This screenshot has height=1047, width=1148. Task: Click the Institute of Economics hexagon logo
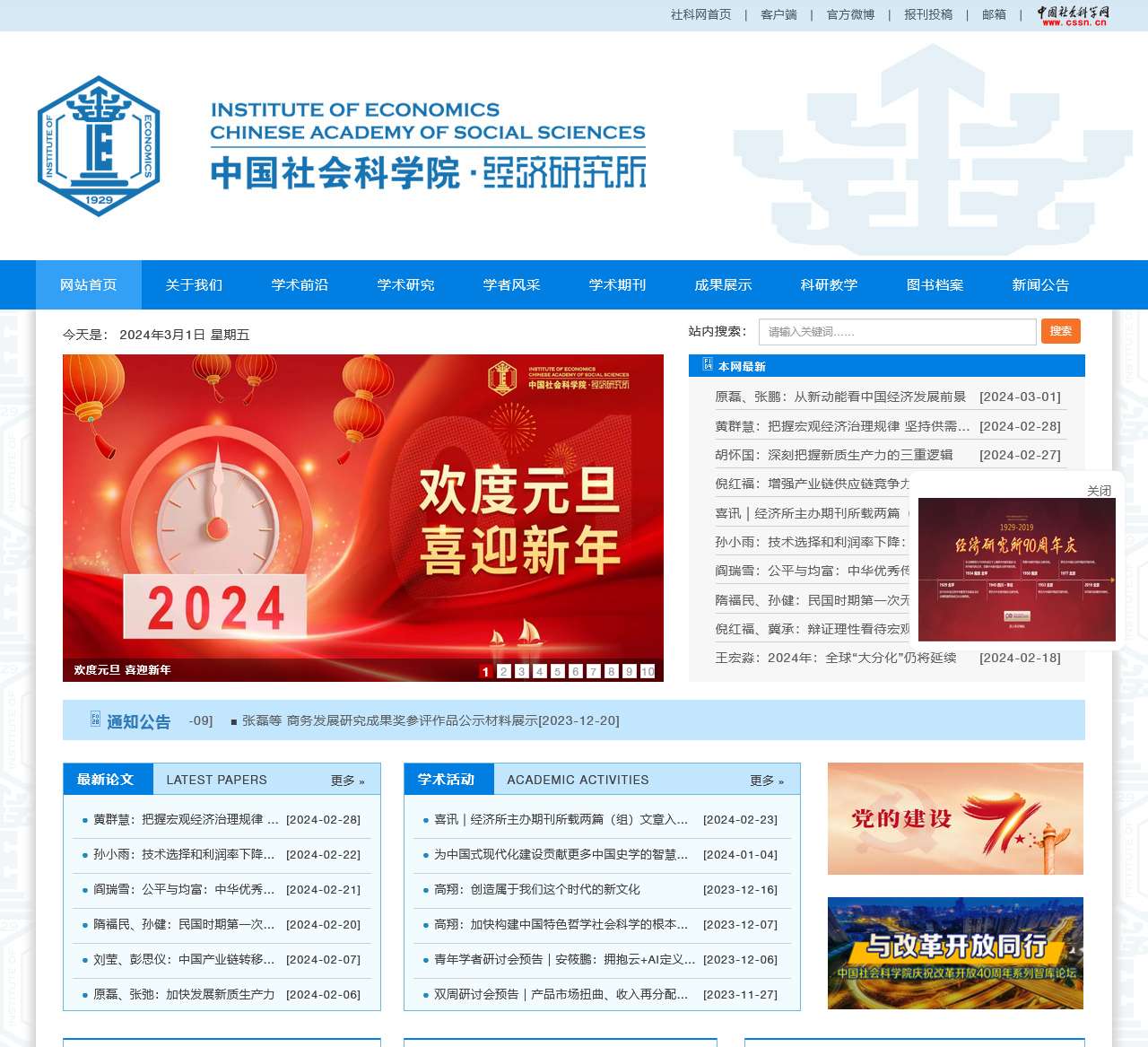tap(99, 146)
